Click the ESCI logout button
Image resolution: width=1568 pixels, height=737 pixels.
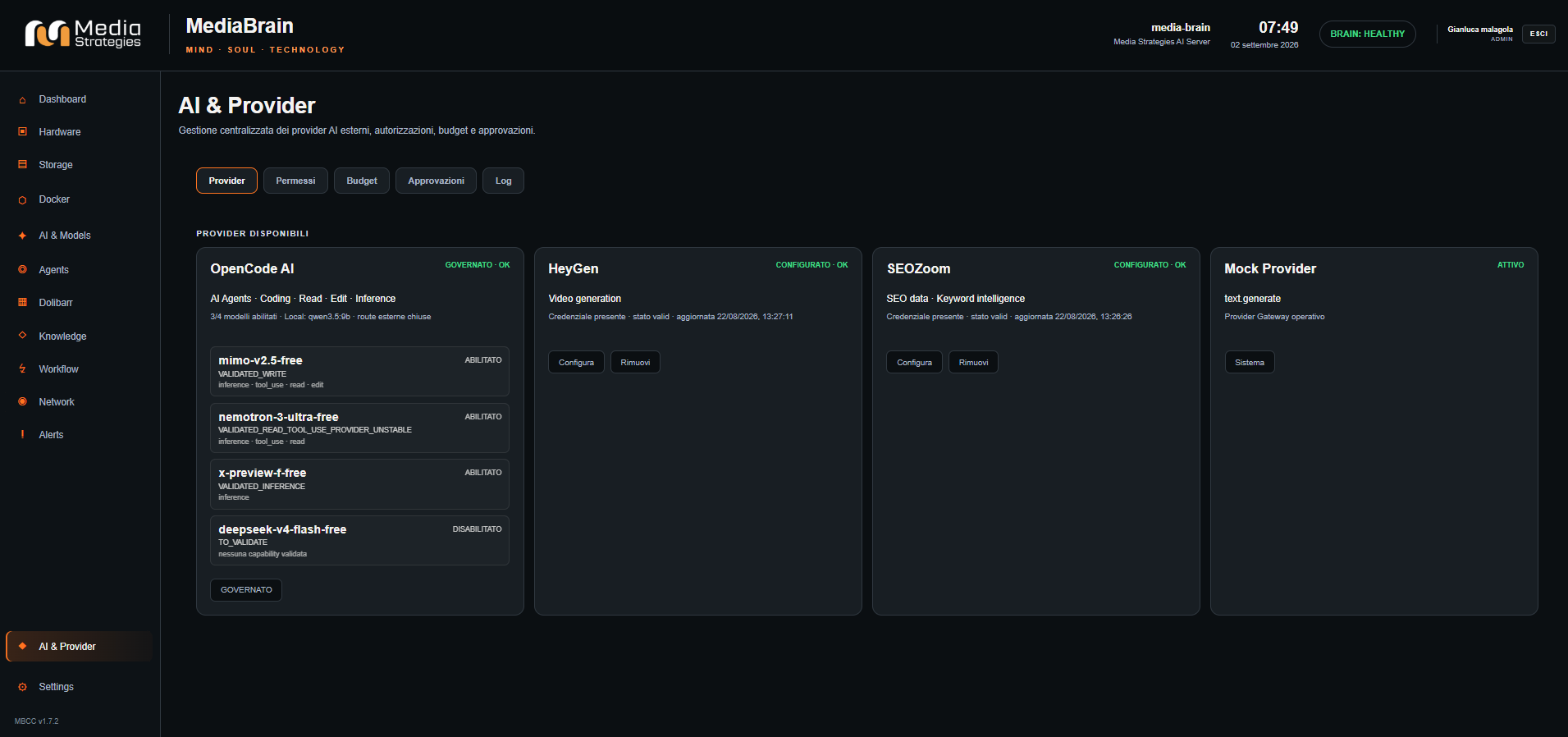(x=1538, y=34)
